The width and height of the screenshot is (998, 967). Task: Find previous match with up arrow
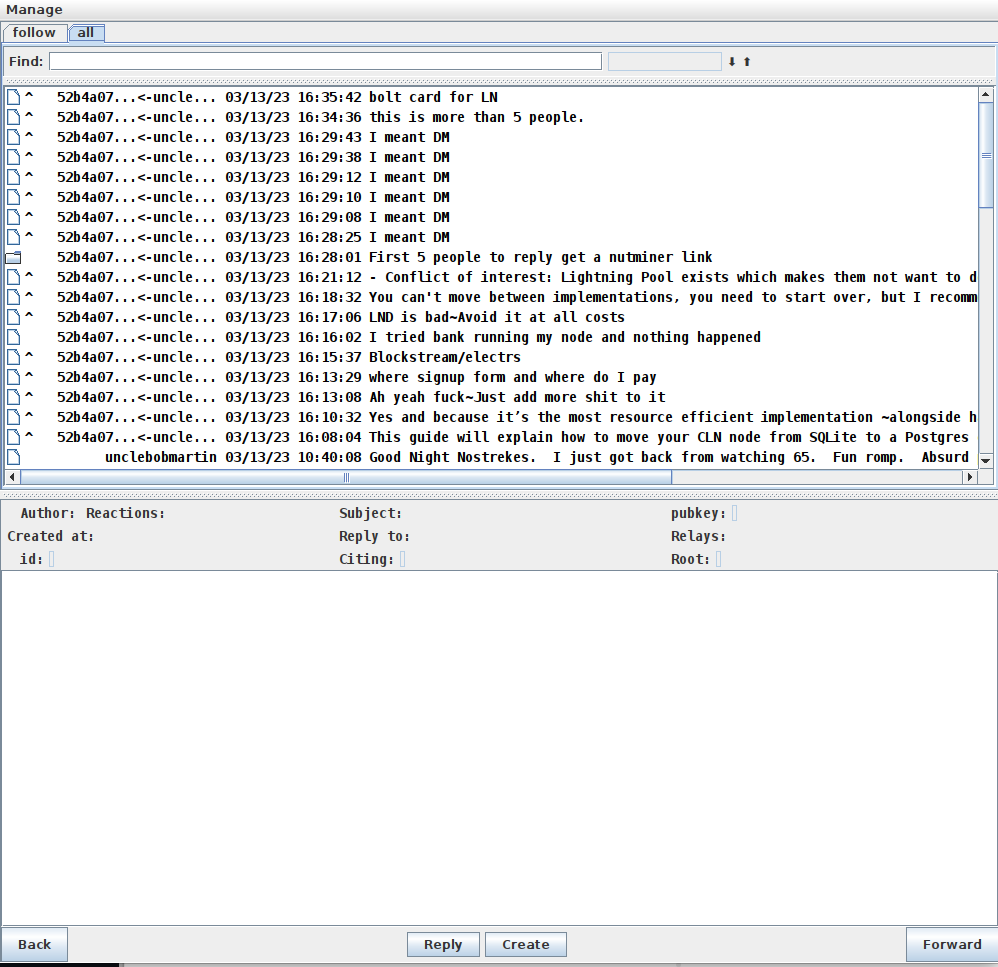point(747,62)
